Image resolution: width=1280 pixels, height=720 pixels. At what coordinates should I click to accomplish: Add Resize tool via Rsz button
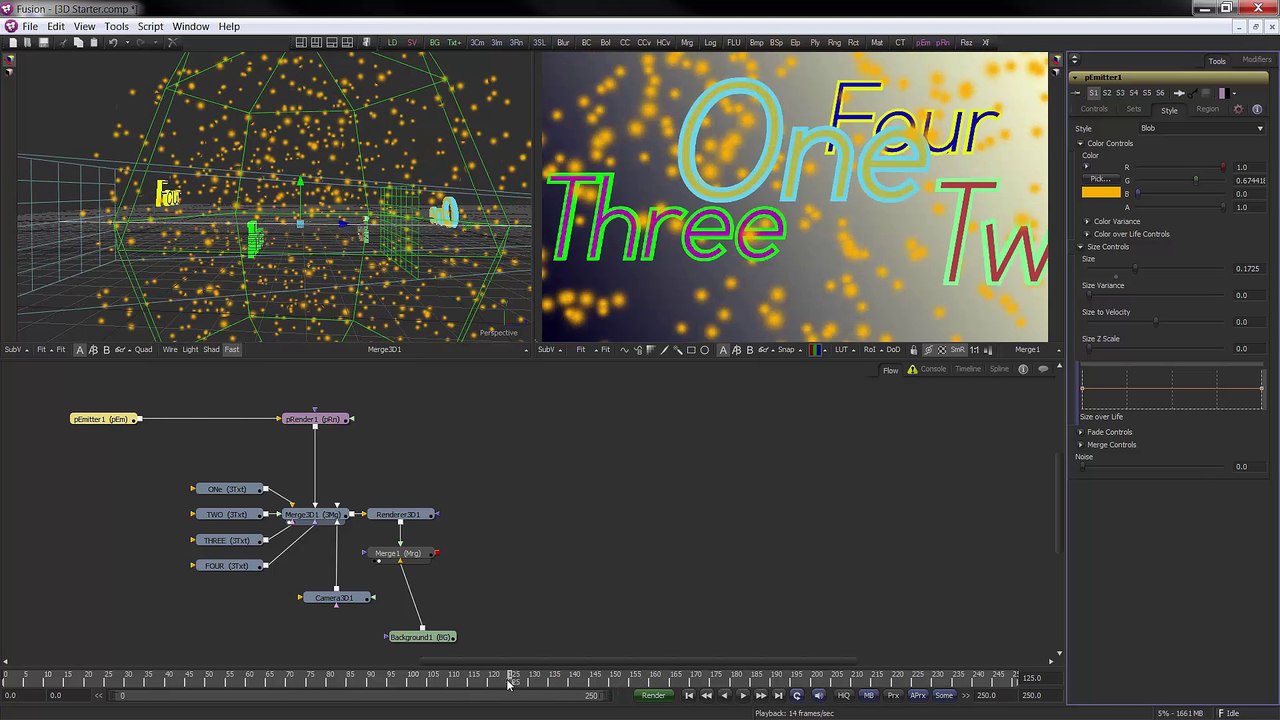[966, 42]
